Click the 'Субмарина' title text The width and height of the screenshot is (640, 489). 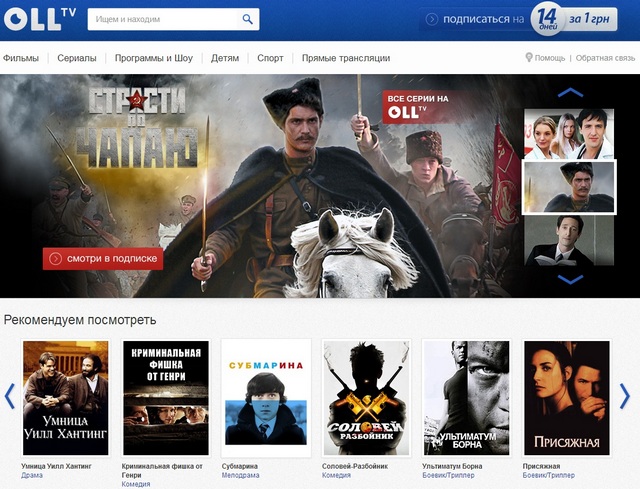240,466
